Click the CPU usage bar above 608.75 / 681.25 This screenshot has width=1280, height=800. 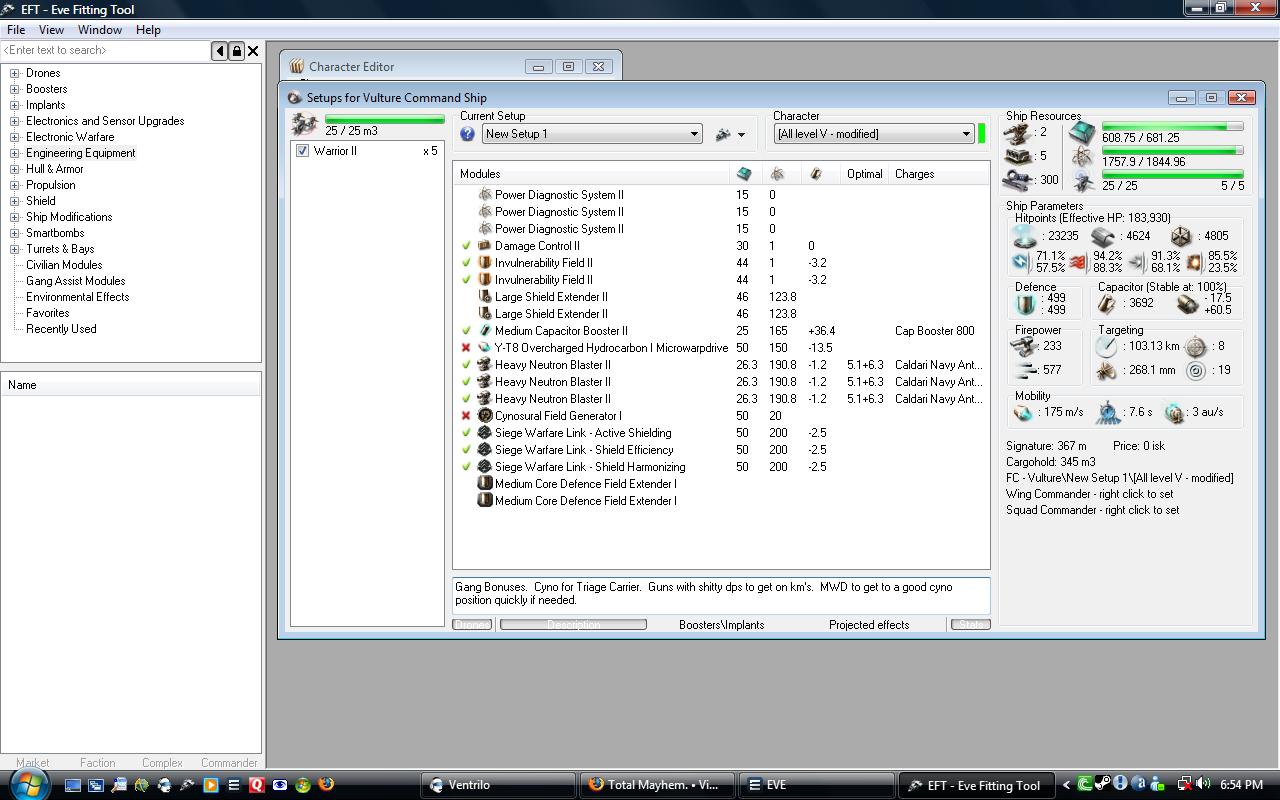(1172, 127)
